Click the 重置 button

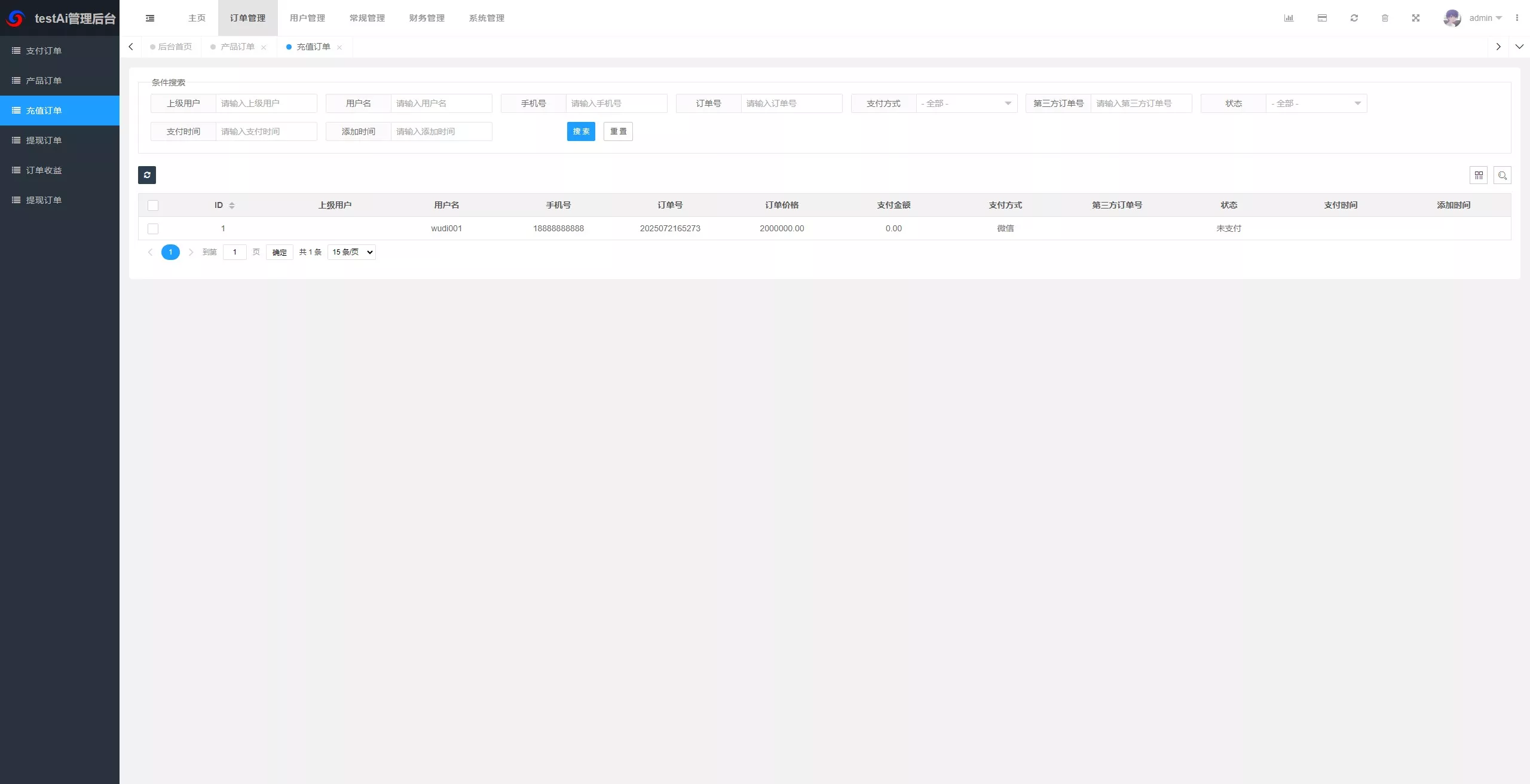[618, 131]
